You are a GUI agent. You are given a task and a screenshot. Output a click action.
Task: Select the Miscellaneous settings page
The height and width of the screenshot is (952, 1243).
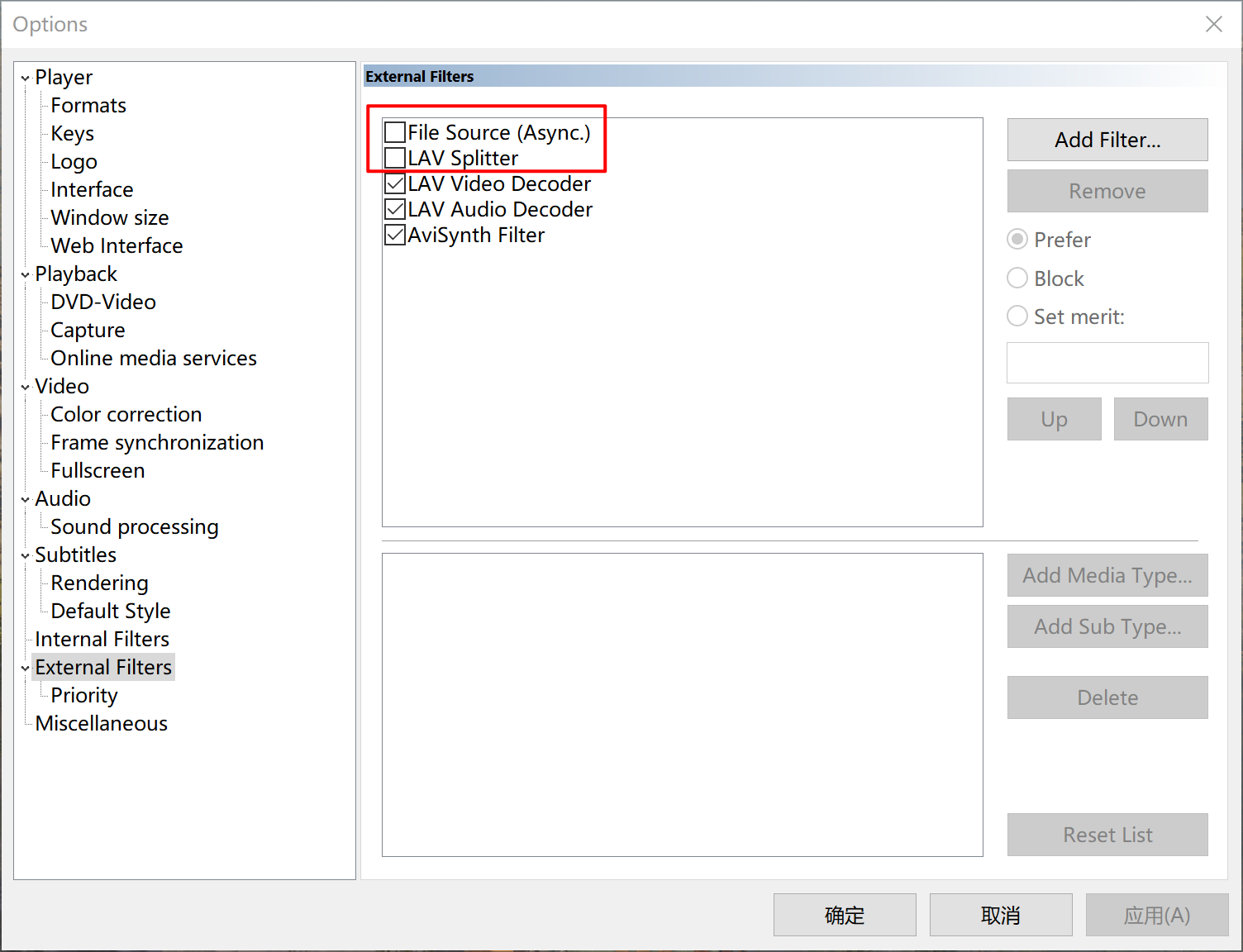pos(101,723)
